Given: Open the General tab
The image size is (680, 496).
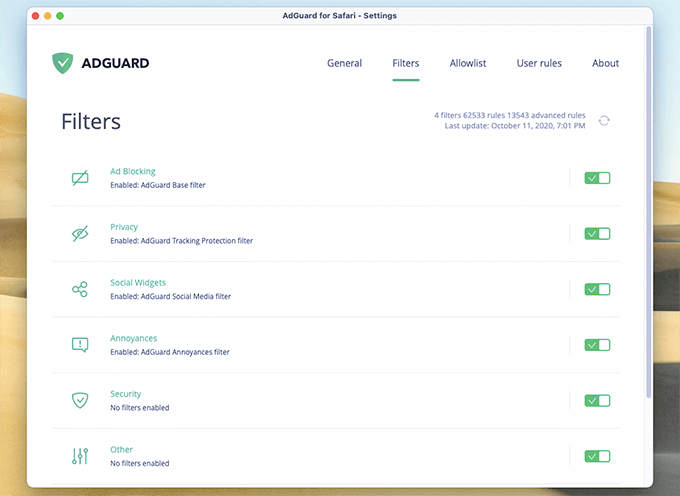Looking at the screenshot, I should click(x=344, y=63).
